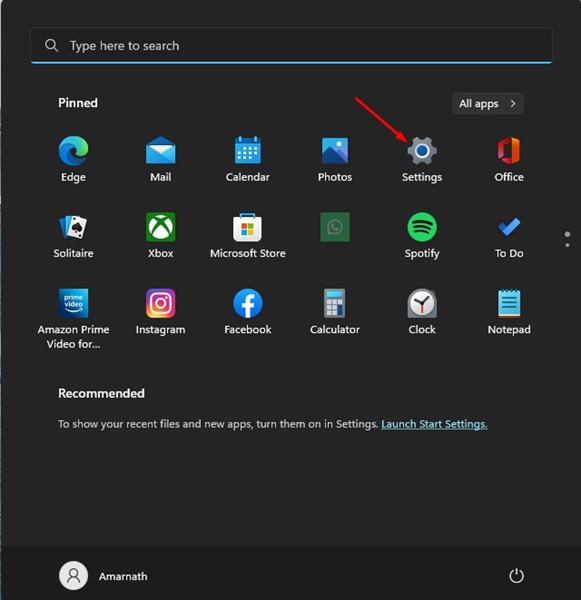
Task: Click the Amarnath account name
Action: (123, 576)
